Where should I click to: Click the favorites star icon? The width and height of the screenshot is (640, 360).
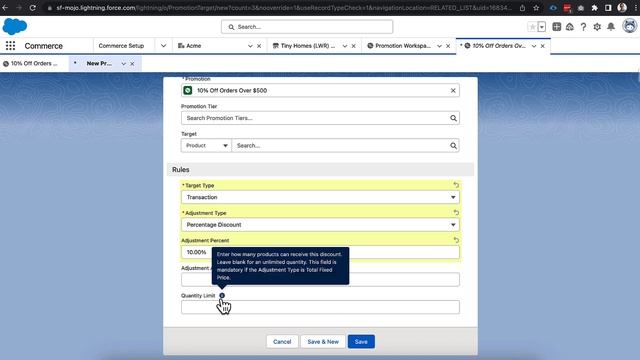(532, 27)
